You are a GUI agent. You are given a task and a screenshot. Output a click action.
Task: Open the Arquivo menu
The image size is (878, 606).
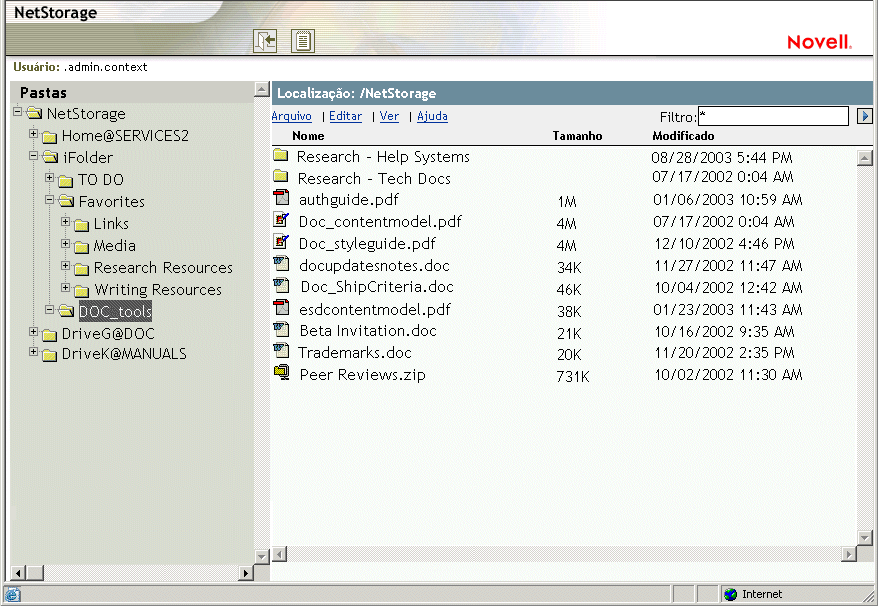click(291, 116)
